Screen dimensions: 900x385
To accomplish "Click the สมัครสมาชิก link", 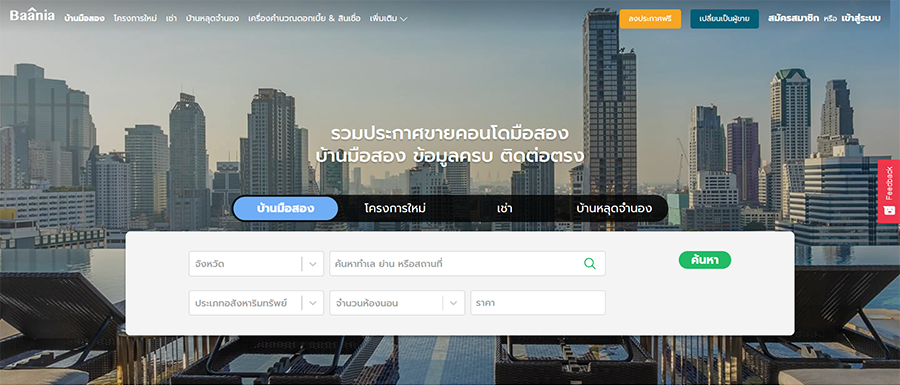I will point(793,18).
